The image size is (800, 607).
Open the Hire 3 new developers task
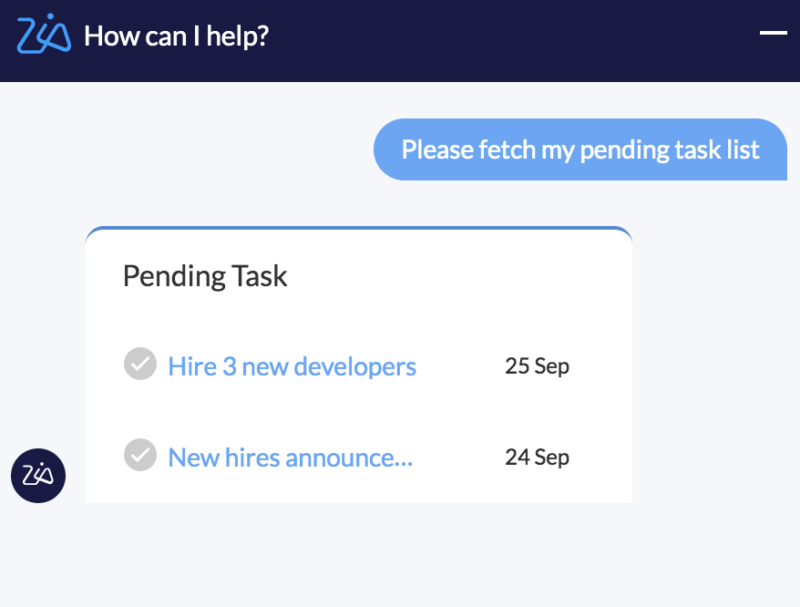coord(292,366)
